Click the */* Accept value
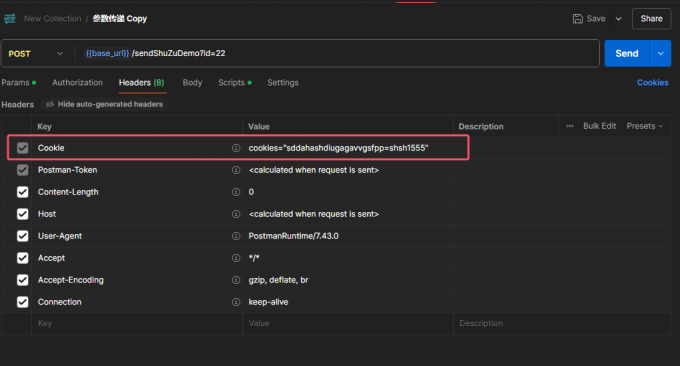The image size is (680, 366). point(254,258)
